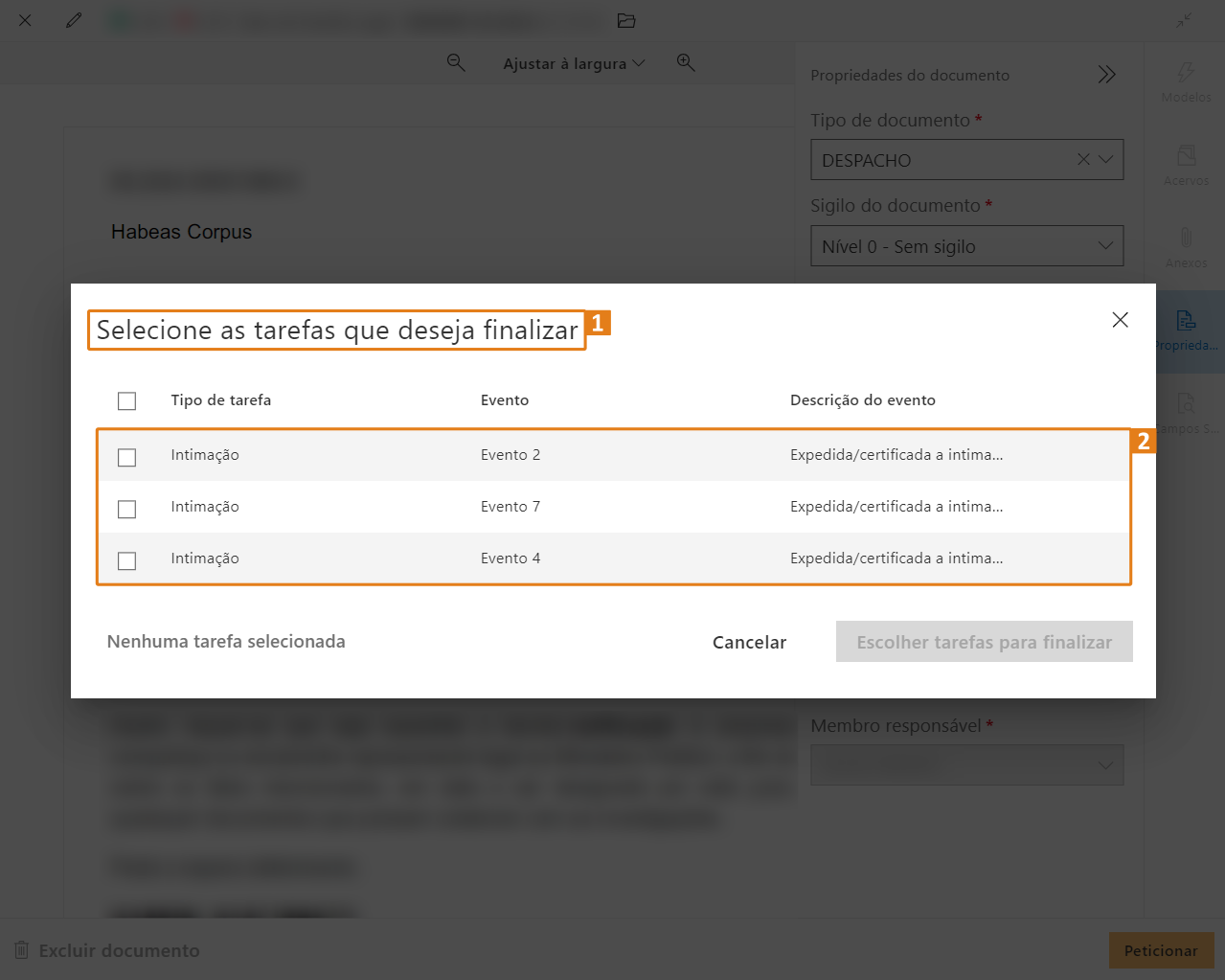Open the Ajustar à largura zoom dropdown

tap(574, 63)
